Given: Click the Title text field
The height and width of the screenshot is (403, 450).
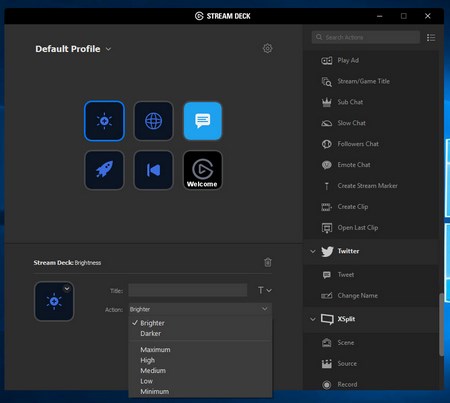Looking at the screenshot, I should tap(188, 290).
